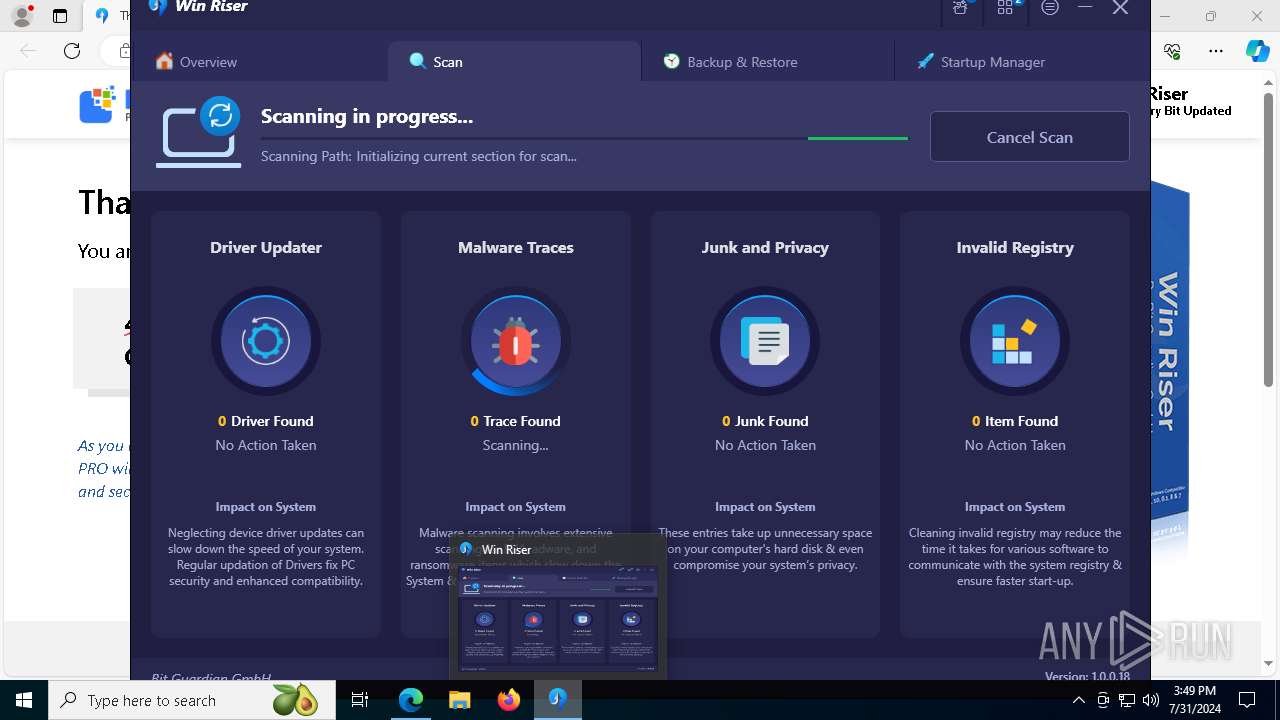
Task: Show hidden system tray icons
Action: coord(1079,700)
